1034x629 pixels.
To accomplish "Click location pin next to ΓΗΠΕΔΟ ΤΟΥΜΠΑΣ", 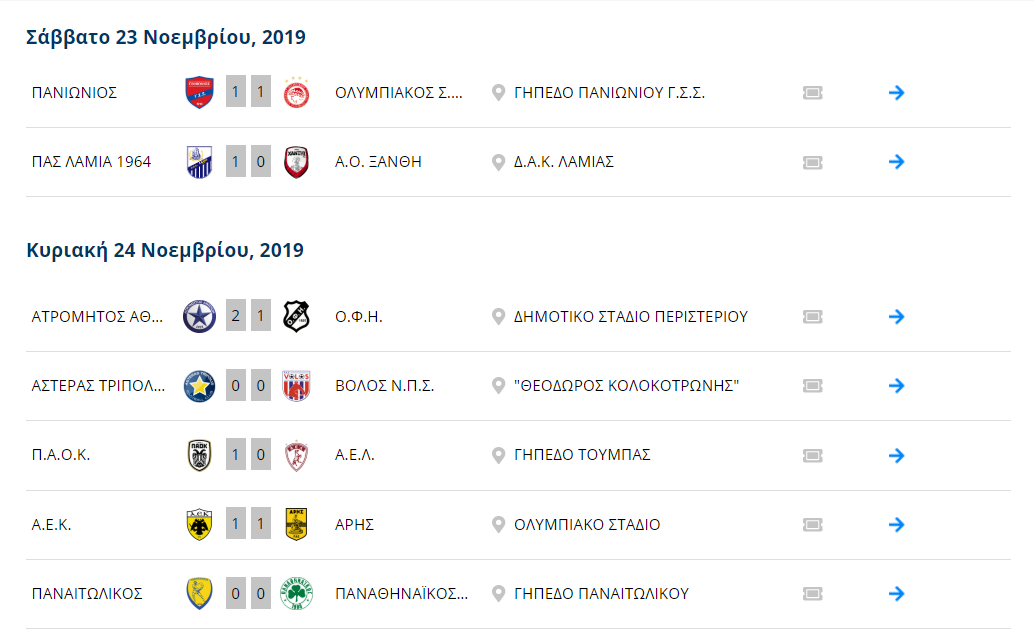I will coord(499,455).
